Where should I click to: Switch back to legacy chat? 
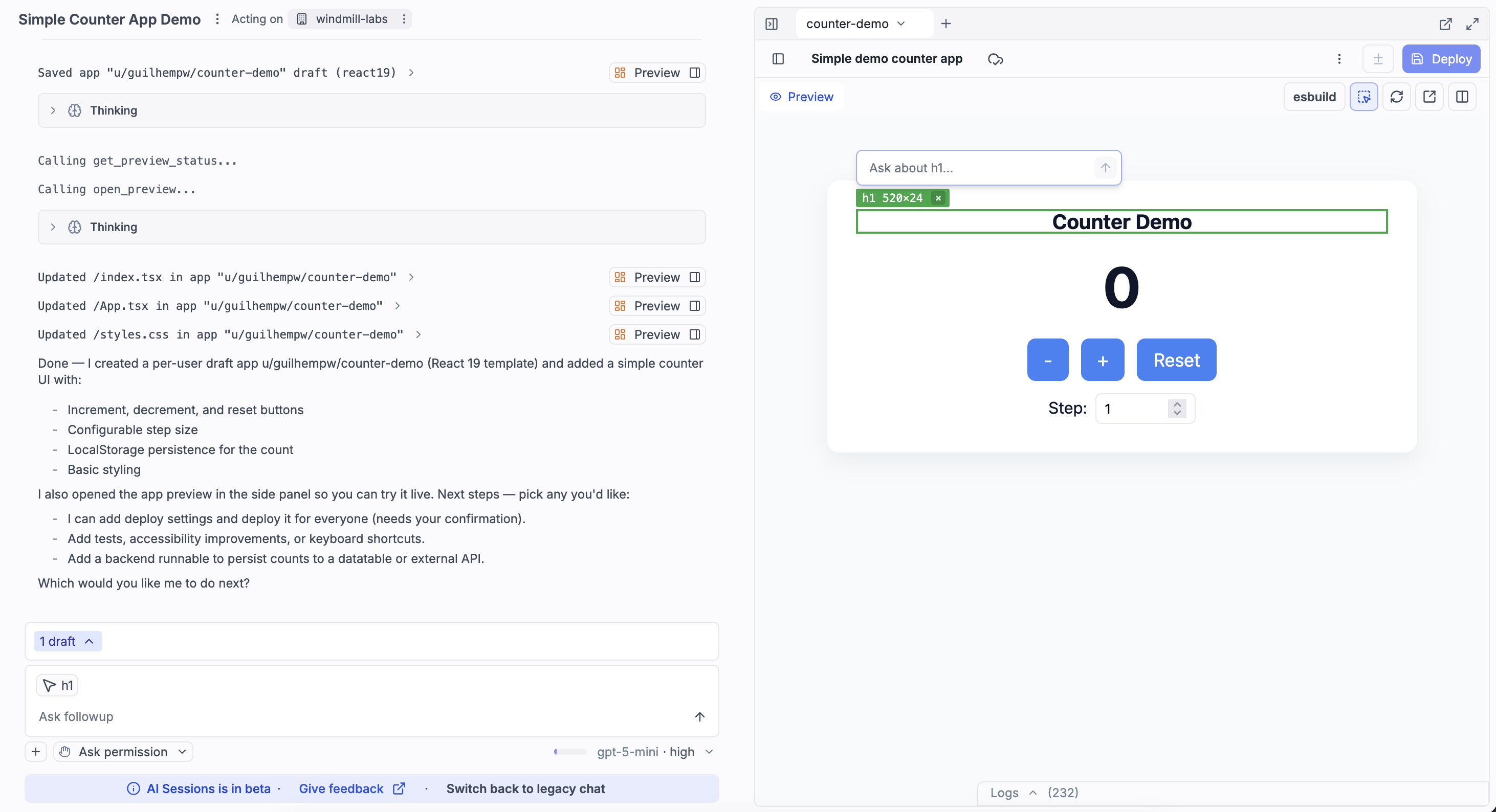[x=525, y=788]
